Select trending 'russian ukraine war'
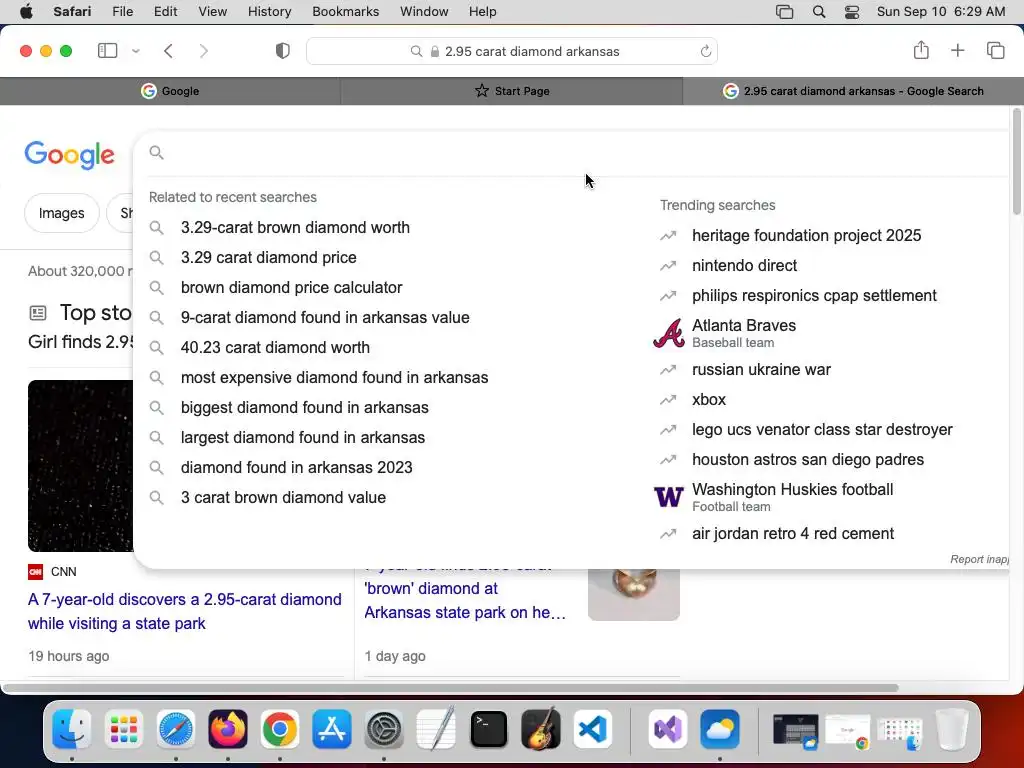The height and width of the screenshot is (768, 1024). coord(761,370)
